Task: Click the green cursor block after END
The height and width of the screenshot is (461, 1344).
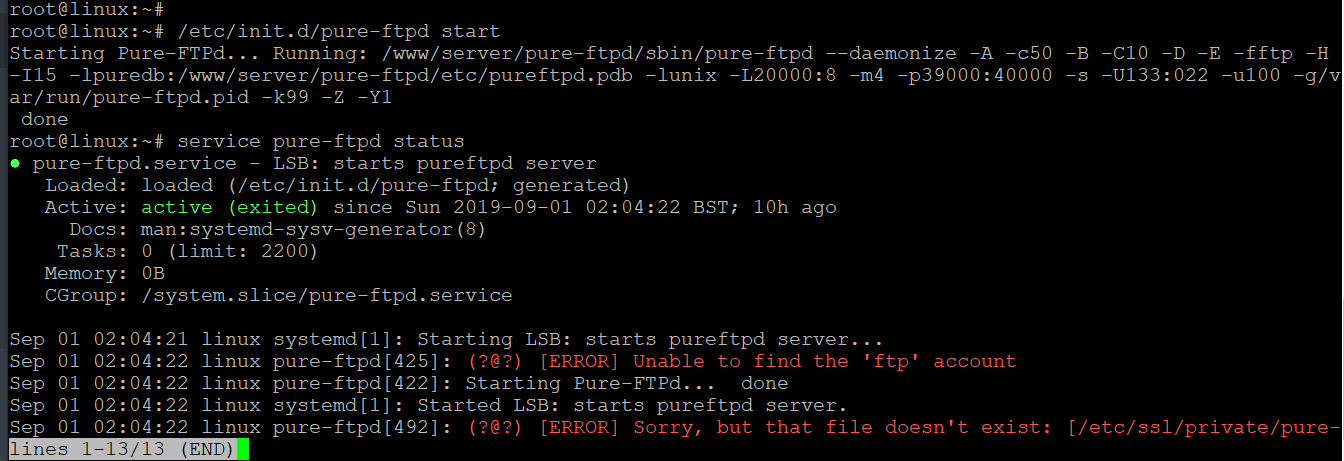Action: coord(243,451)
